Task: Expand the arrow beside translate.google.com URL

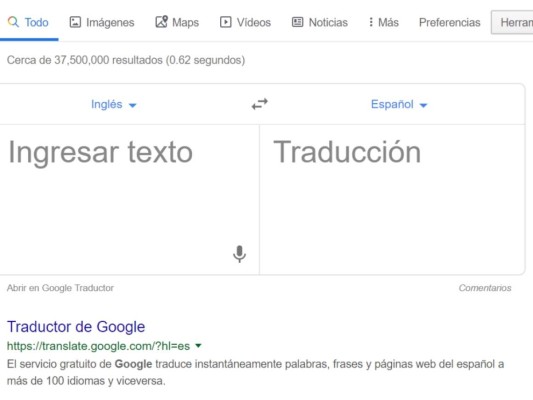Action: pyautogui.click(x=199, y=346)
